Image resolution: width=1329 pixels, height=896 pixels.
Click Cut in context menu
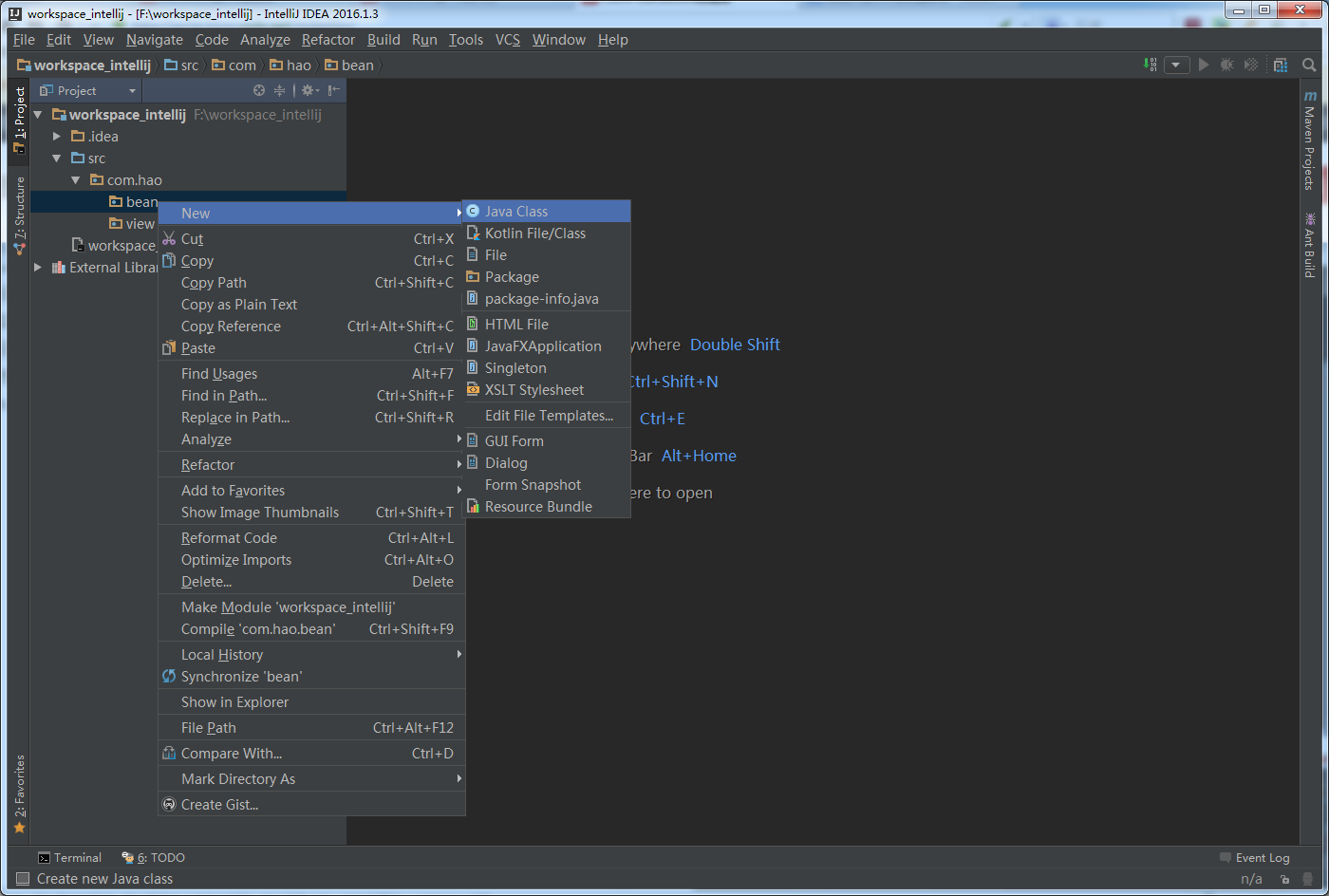[x=311, y=239]
